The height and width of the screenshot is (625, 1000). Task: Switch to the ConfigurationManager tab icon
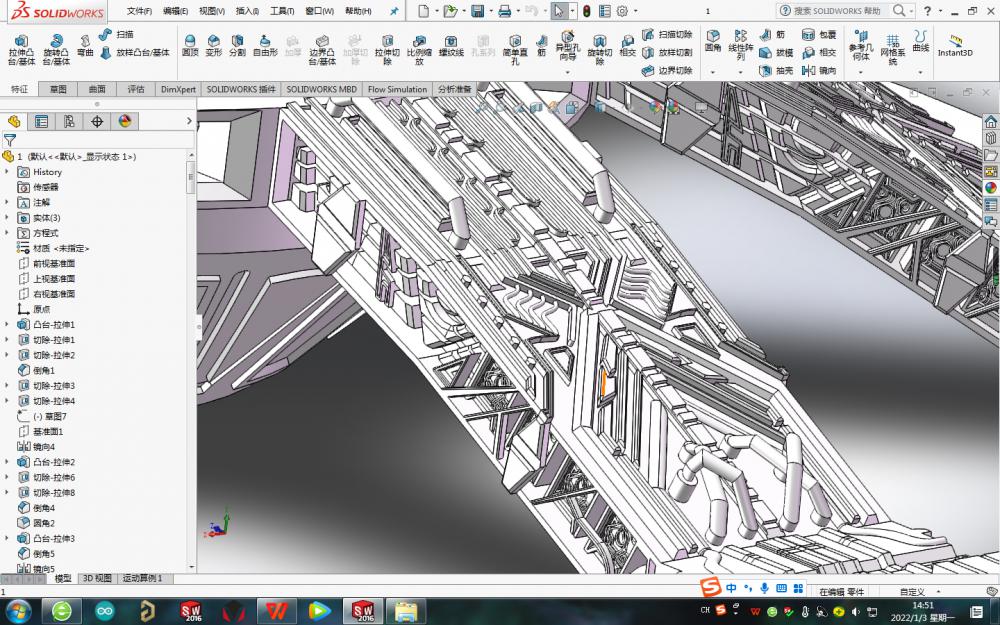click(69, 121)
